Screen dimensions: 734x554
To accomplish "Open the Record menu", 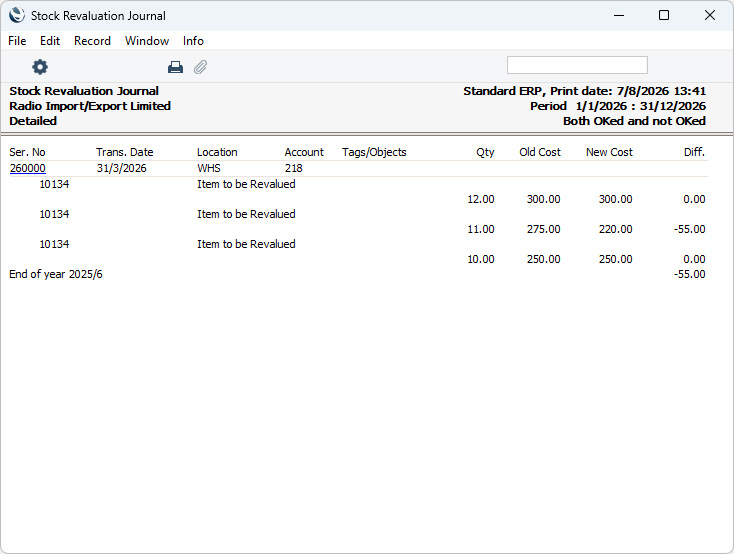I will pyautogui.click(x=92, y=41).
